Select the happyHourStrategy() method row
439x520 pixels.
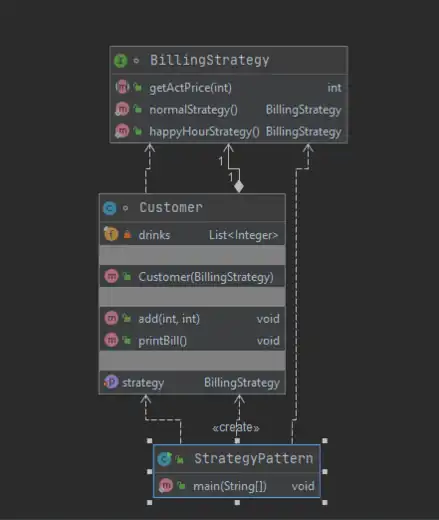click(x=229, y=131)
